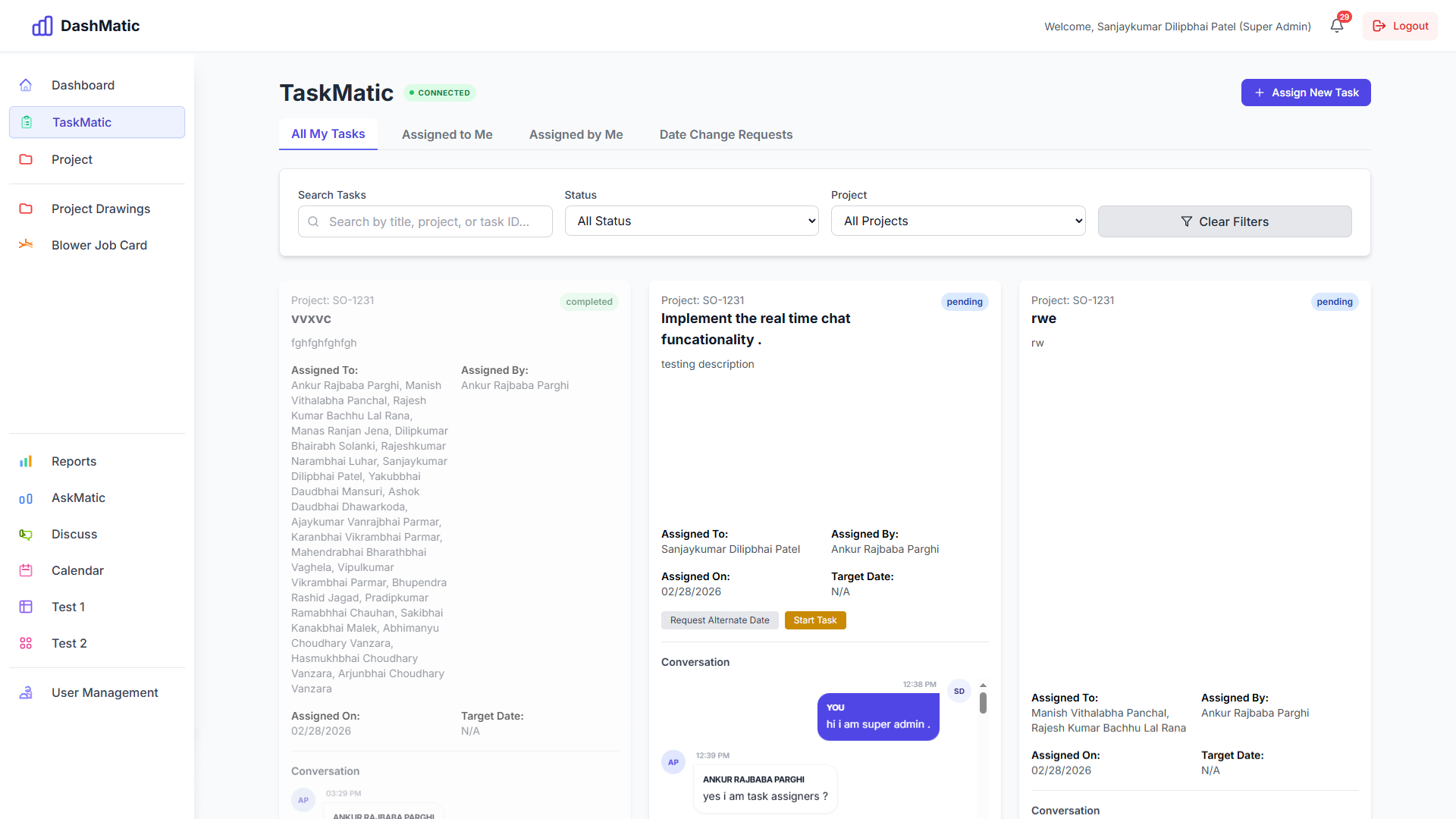This screenshot has height=819, width=1456.
Task: Click the Assign New Task button
Action: pyautogui.click(x=1306, y=92)
